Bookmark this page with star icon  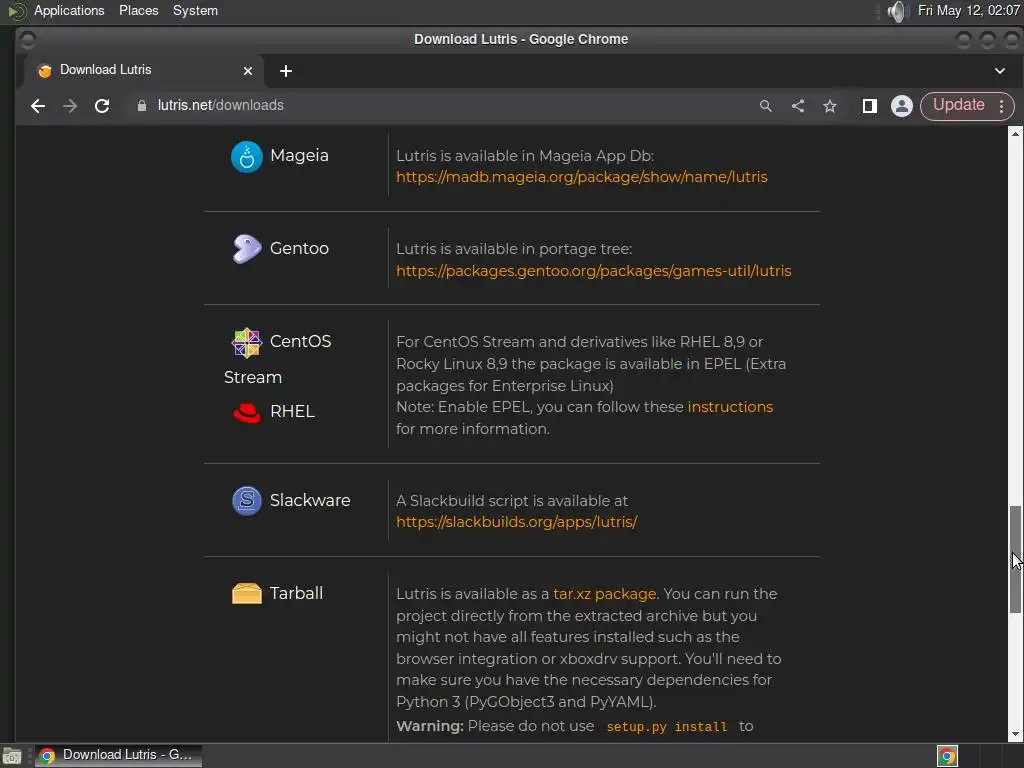(x=830, y=106)
